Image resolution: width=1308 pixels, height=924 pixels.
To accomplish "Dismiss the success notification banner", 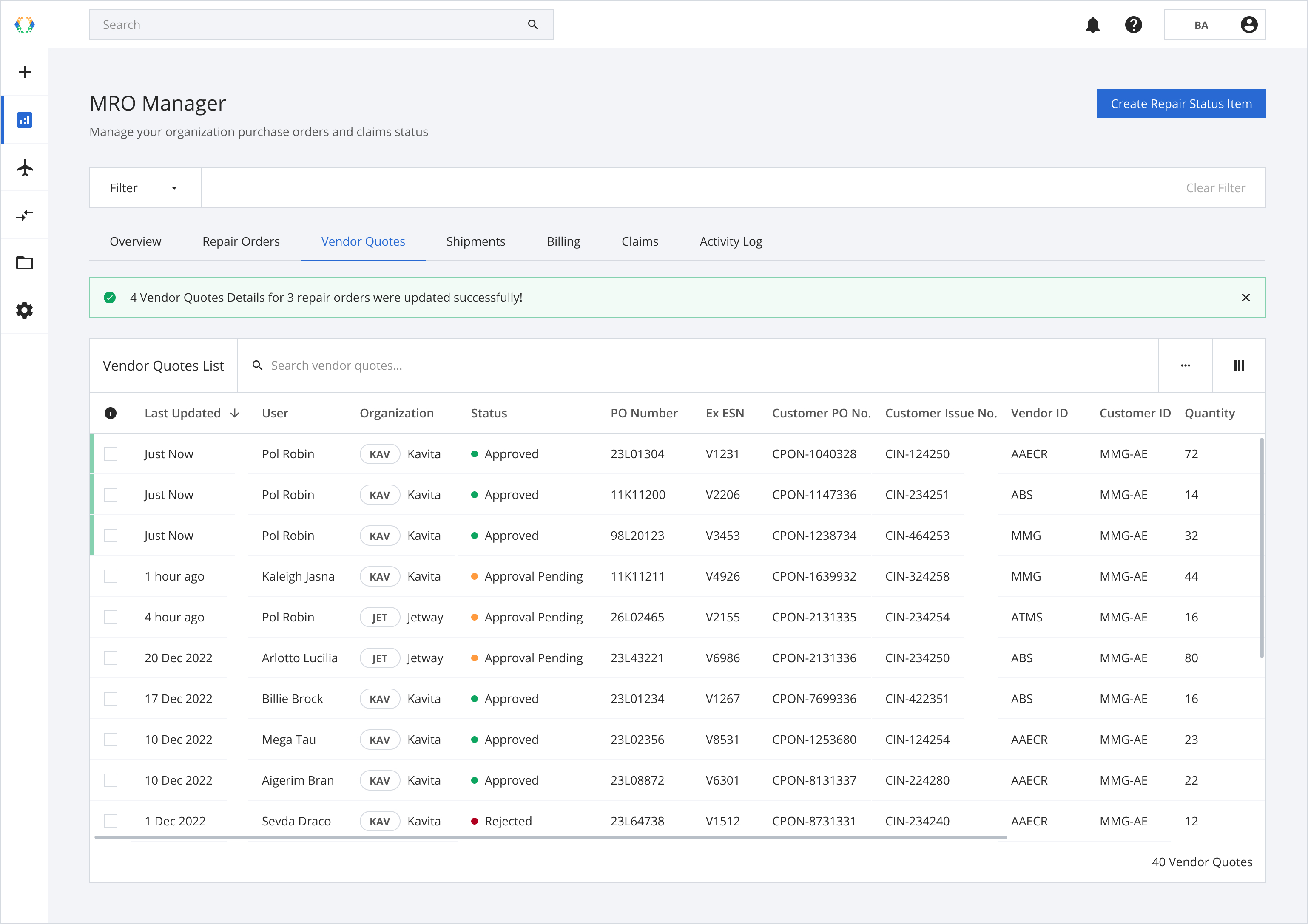I will [x=1245, y=297].
